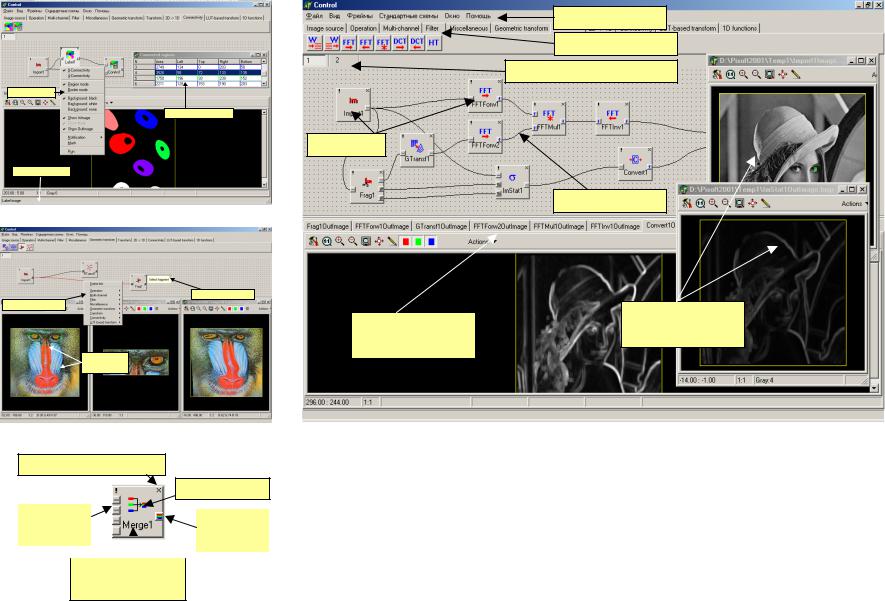Select the FFTForw1 node

pyautogui.click(x=485, y=95)
